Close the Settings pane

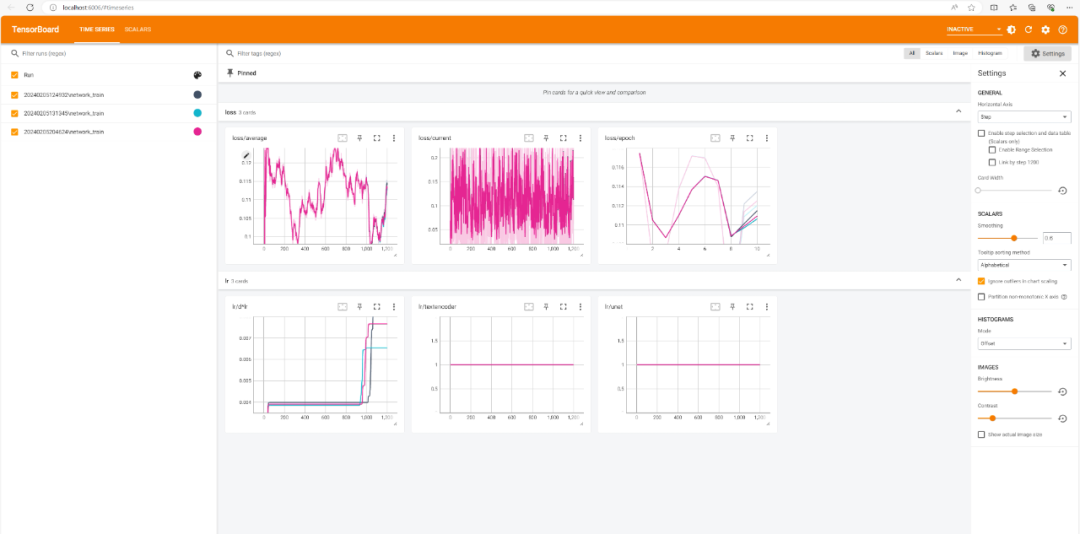click(1063, 73)
